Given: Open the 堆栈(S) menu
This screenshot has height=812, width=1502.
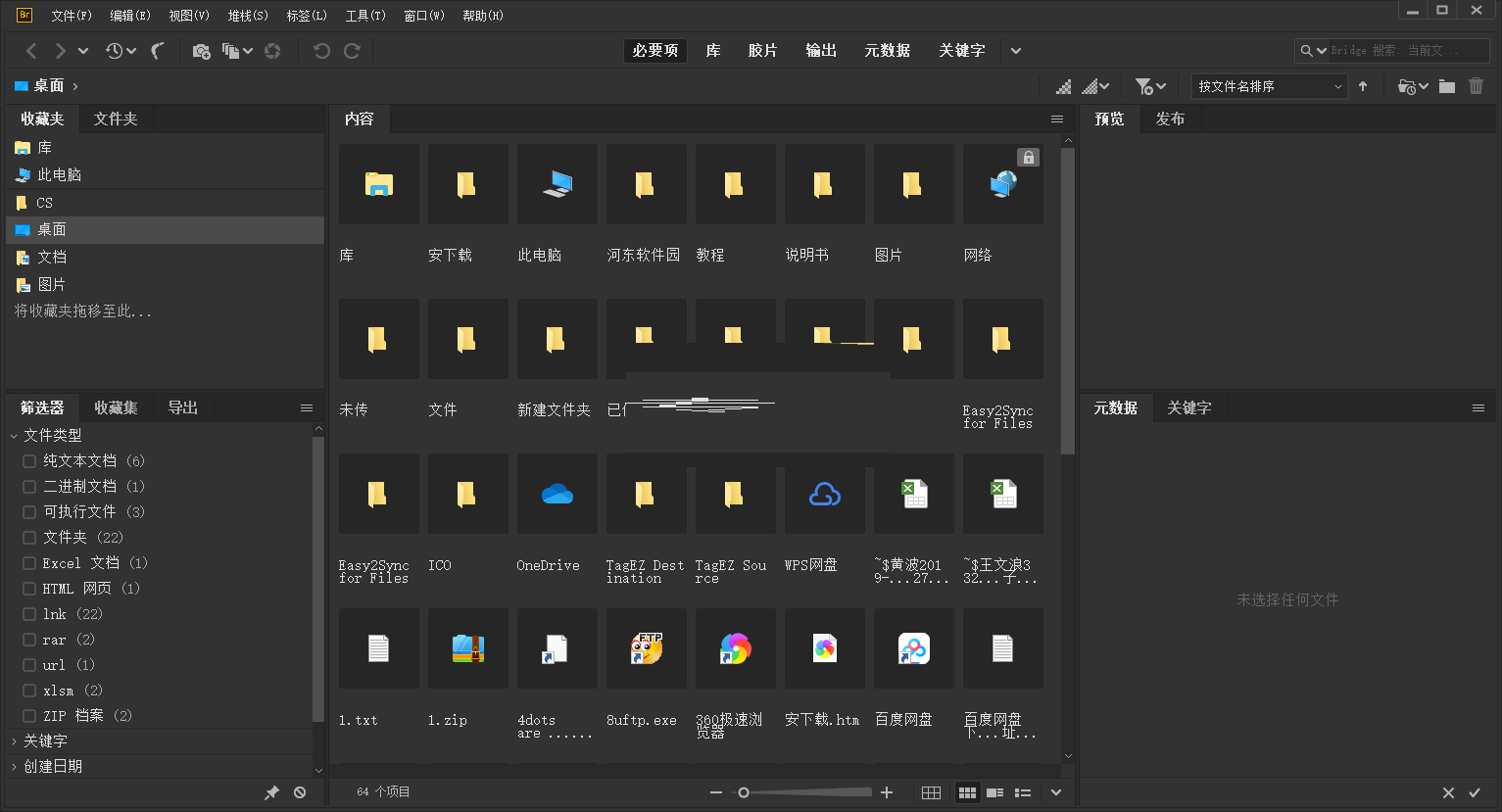Looking at the screenshot, I should click(248, 16).
